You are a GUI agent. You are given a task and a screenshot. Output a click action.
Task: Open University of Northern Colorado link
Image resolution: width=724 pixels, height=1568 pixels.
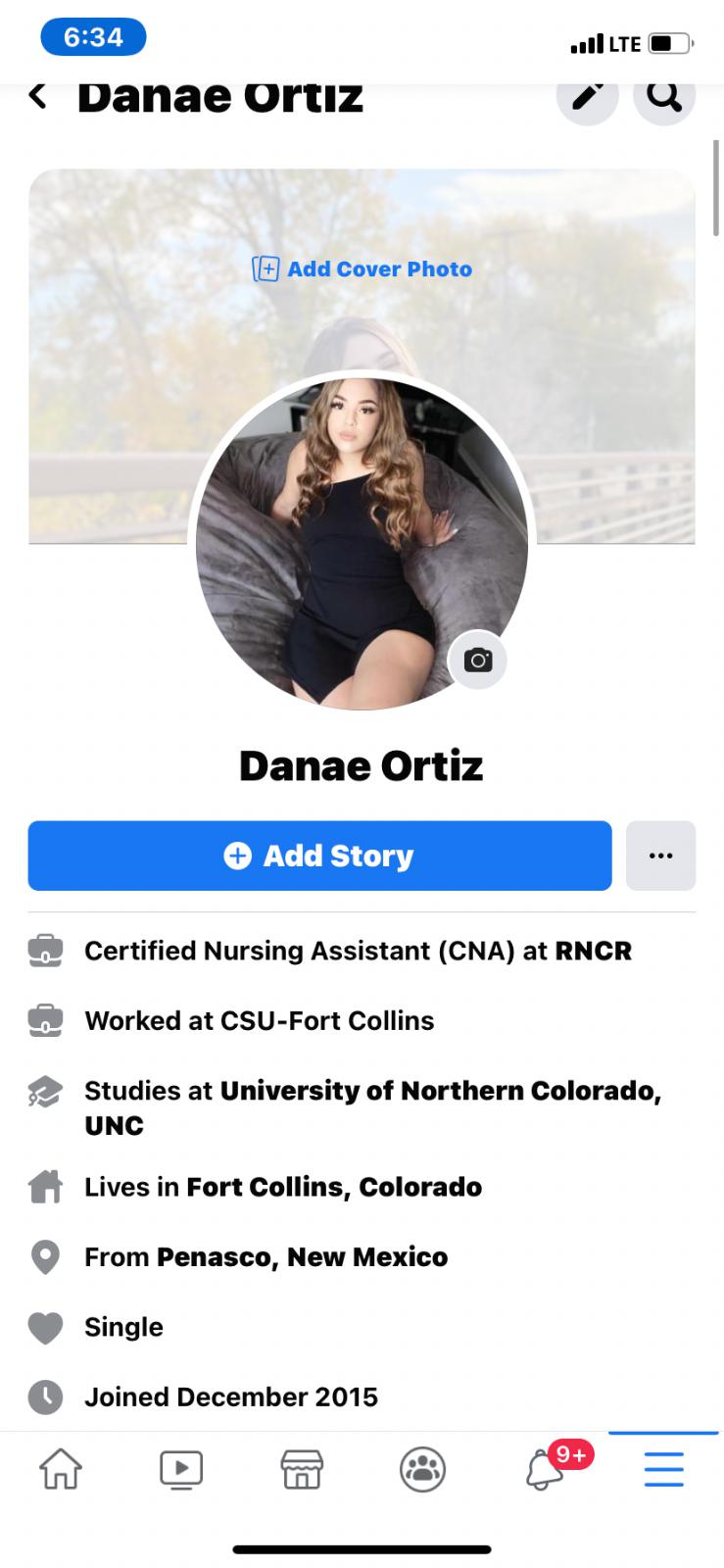click(440, 1091)
